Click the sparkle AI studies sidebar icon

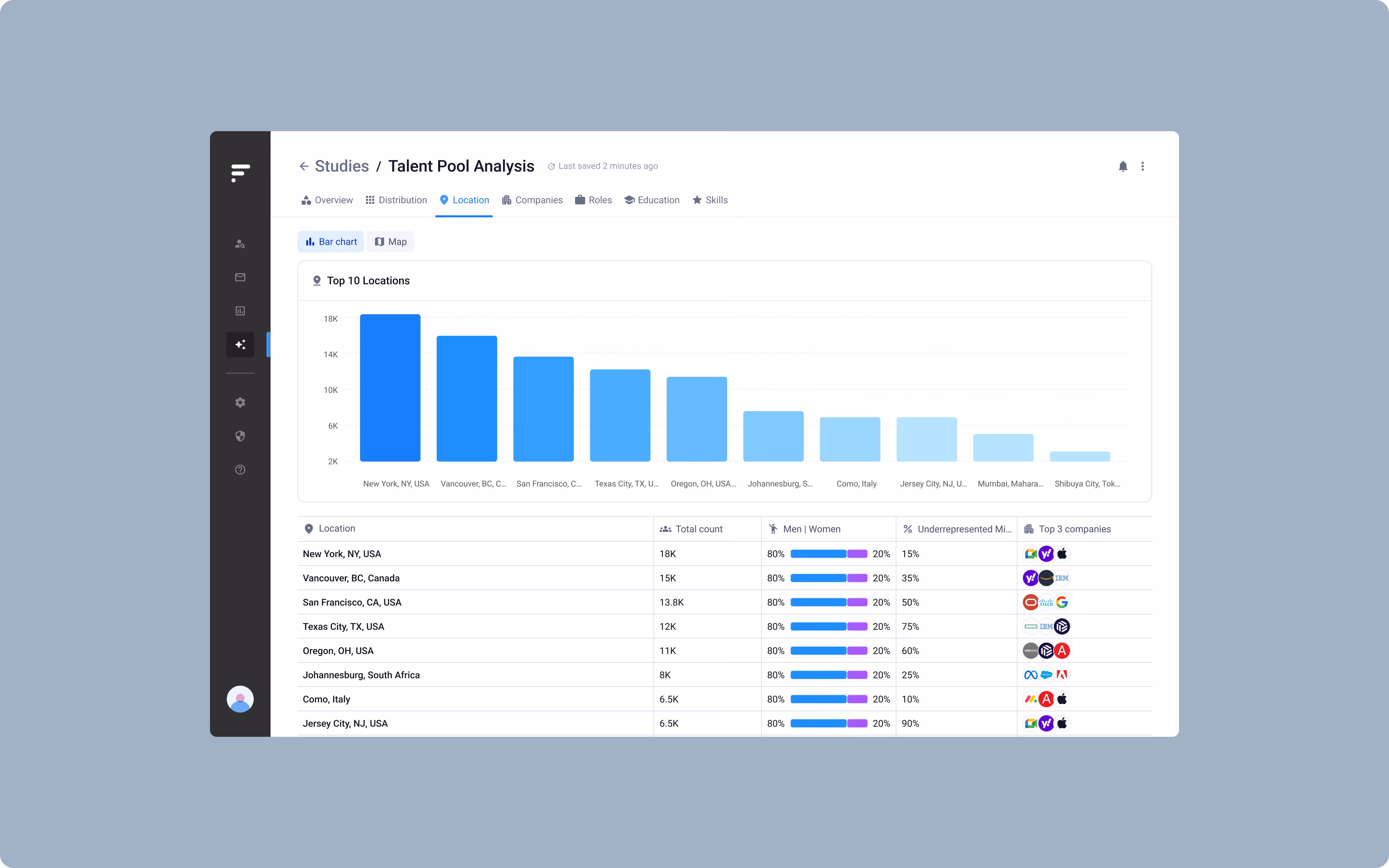[240, 345]
